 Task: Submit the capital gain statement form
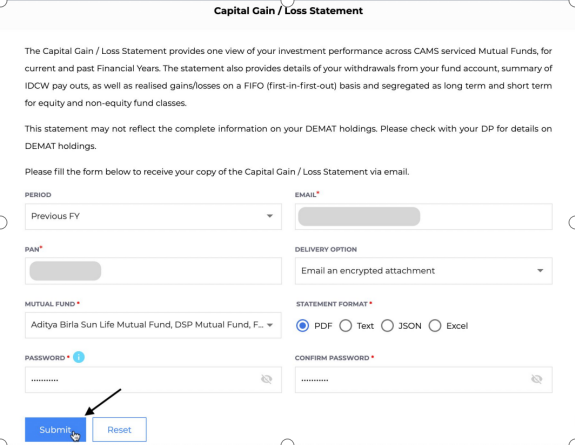pyautogui.click(x=55, y=430)
